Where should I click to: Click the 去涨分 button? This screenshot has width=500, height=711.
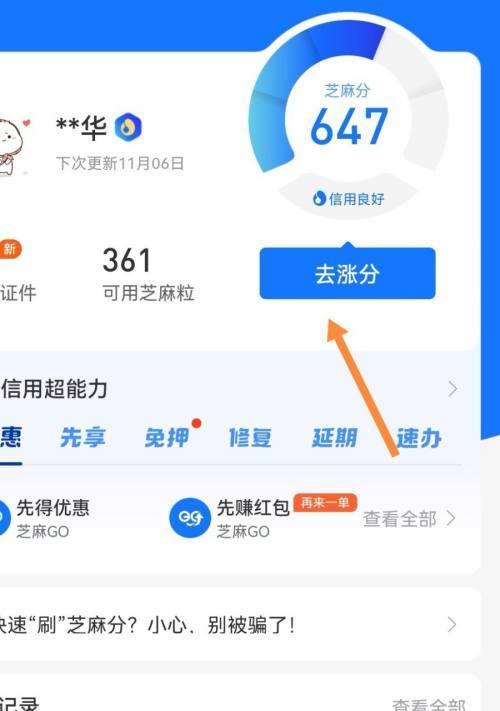coord(347,273)
